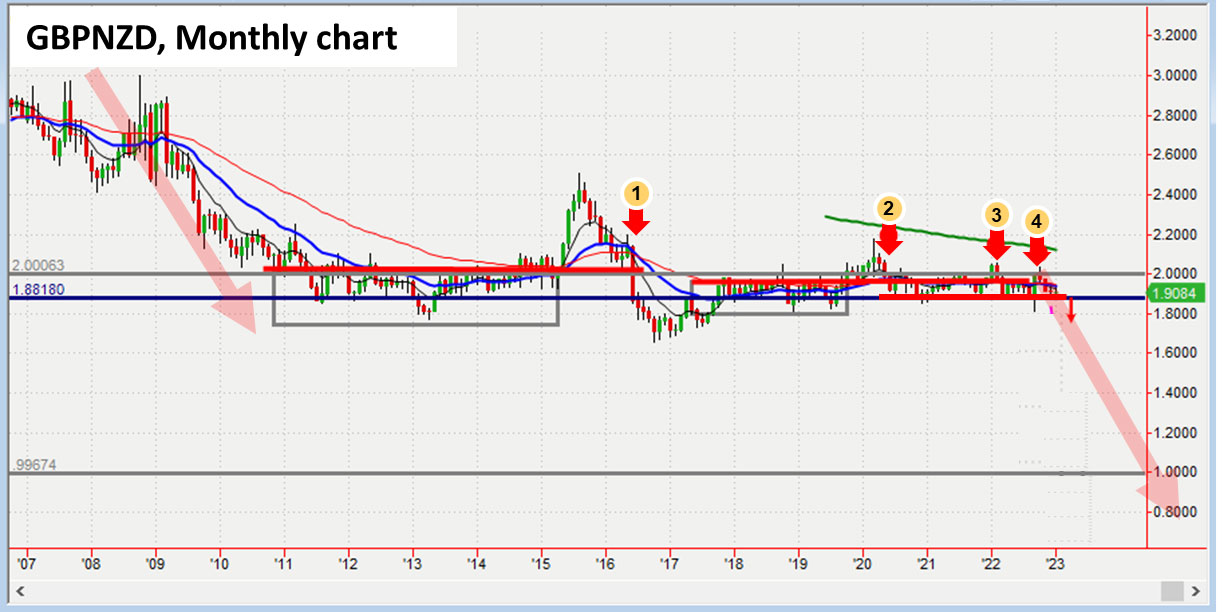Click the 1.4000 price axis label
This screenshot has width=1229, height=612.
coord(1174,393)
